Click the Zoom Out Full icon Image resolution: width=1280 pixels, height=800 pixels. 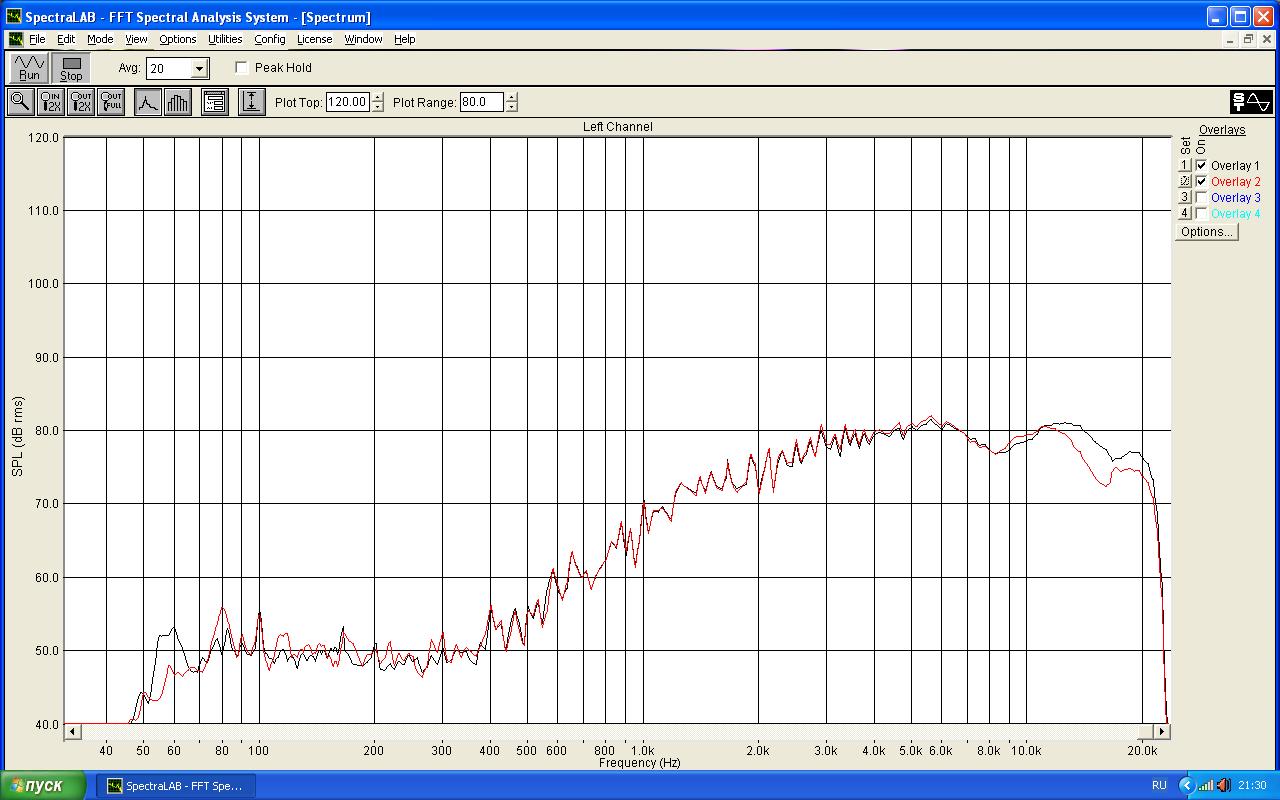[x=111, y=102]
